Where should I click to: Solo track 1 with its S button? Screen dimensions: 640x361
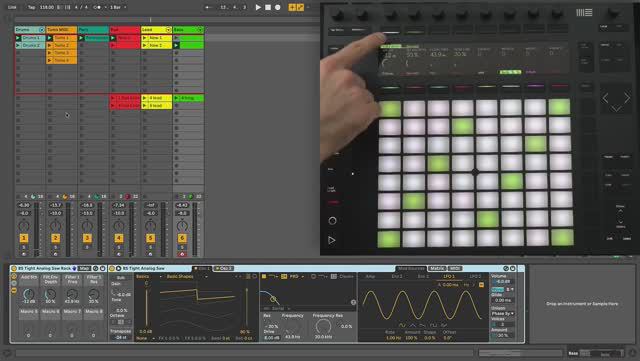pos(24,247)
